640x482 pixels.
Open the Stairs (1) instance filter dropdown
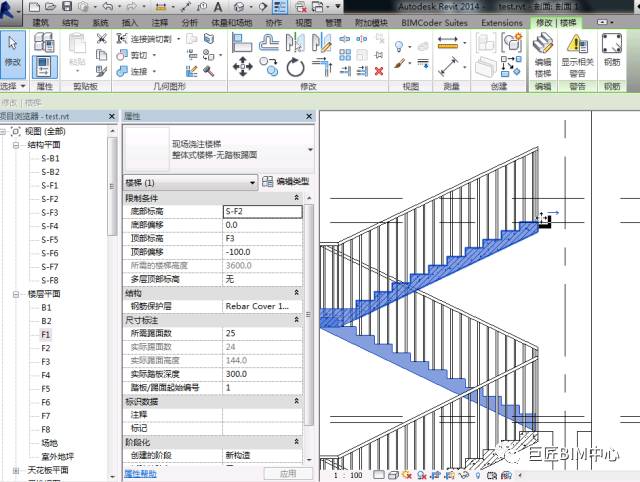tap(252, 183)
